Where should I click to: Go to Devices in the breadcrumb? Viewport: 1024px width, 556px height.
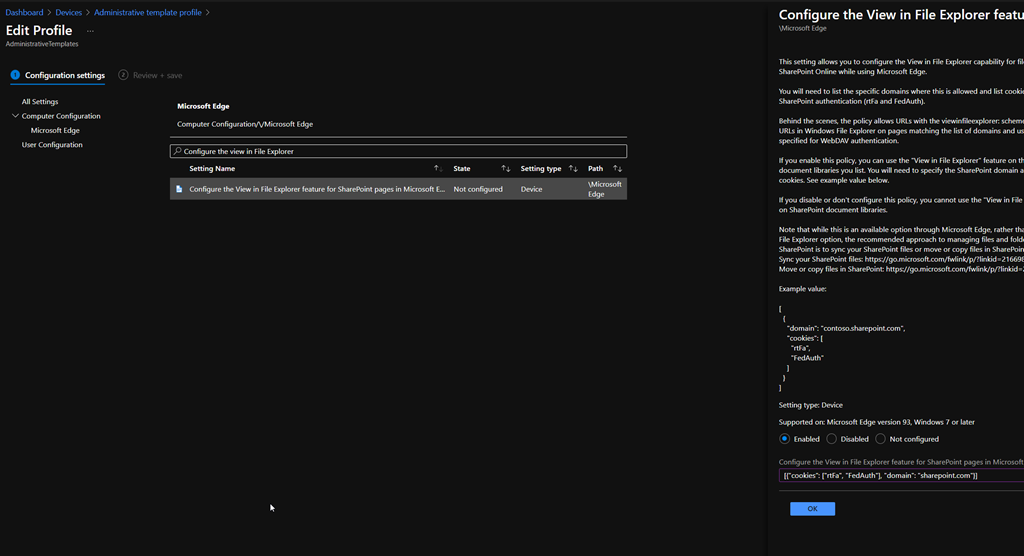pos(68,12)
